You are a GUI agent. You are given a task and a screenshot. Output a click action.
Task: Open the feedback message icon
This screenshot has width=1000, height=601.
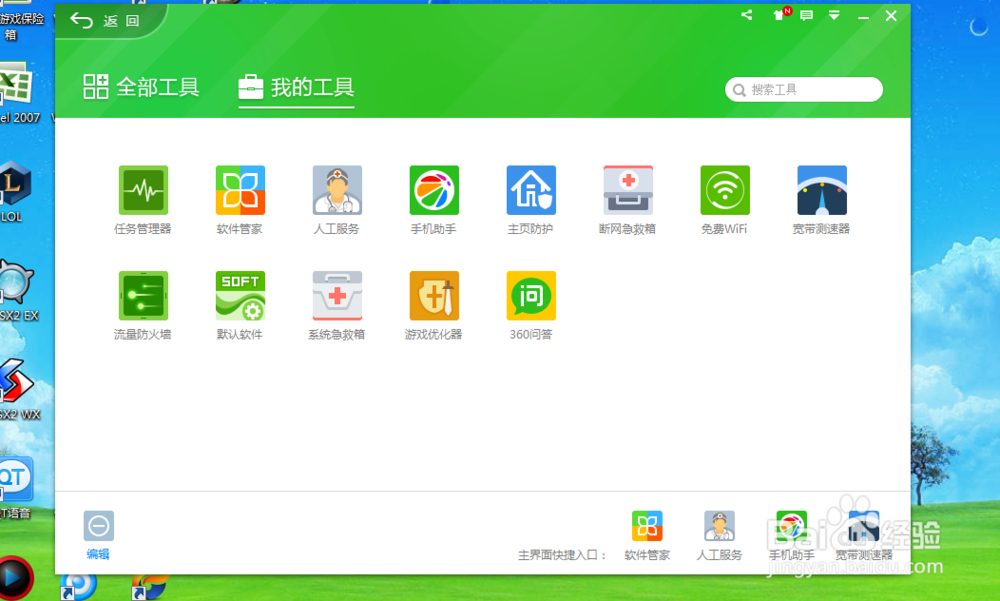coord(807,15)
